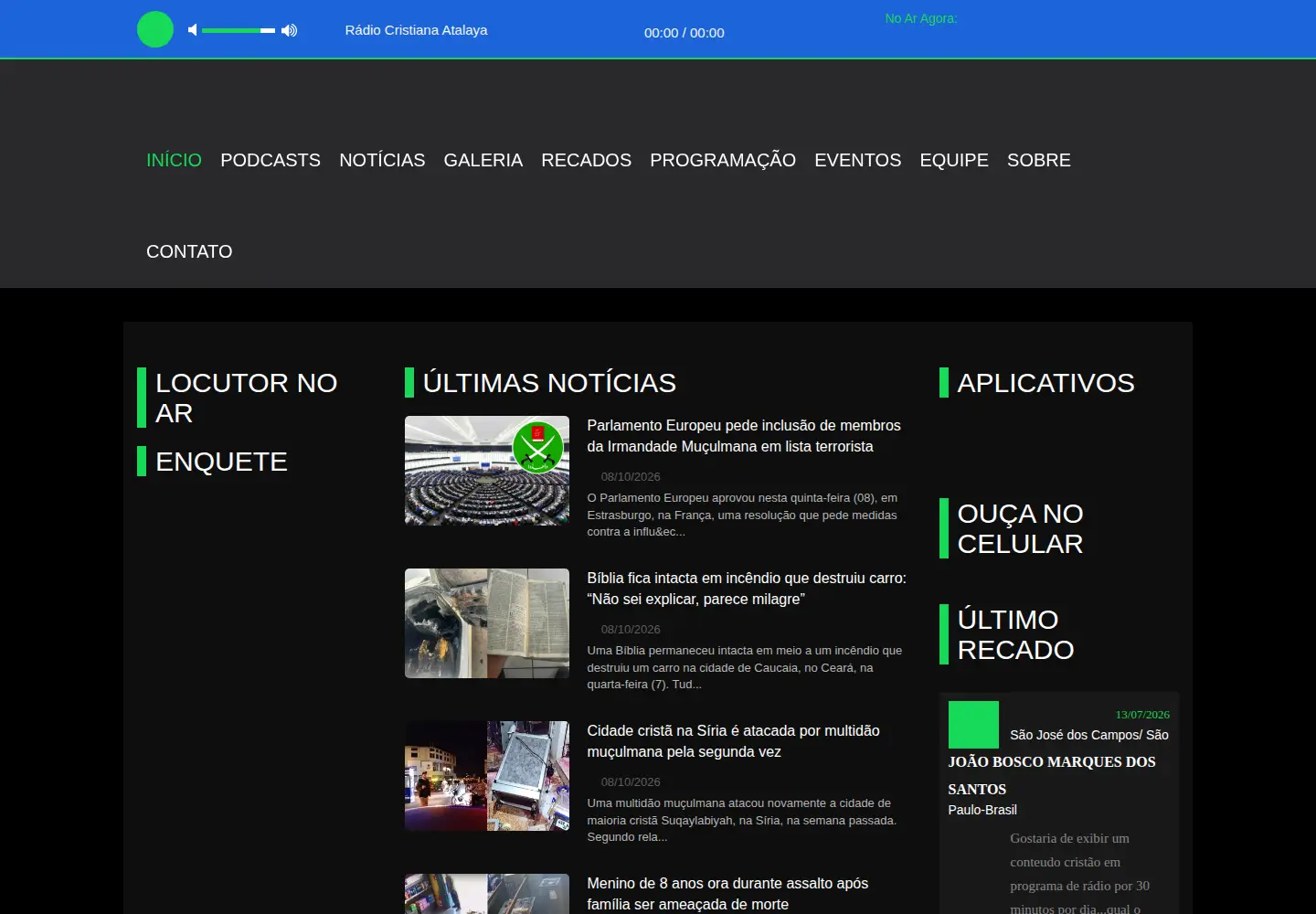Mute using the small speaker icon
The image size is (1316, 914).
192,30
